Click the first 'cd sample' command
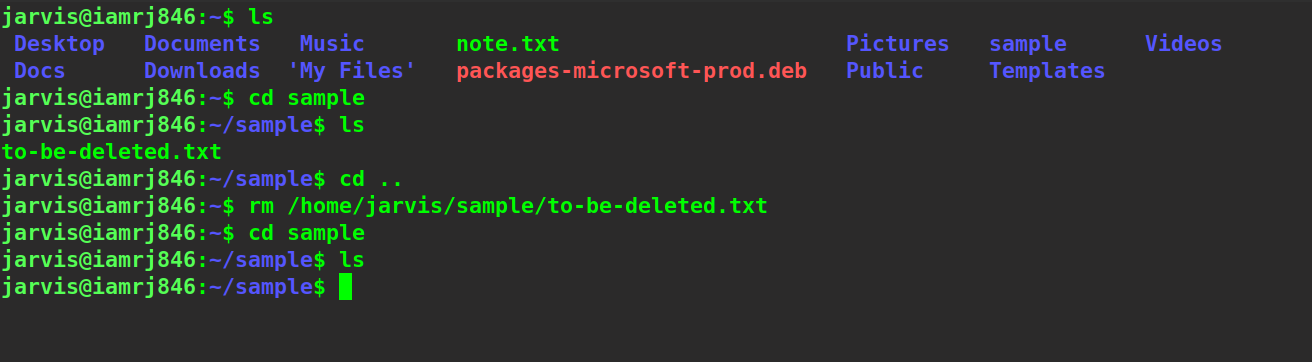The width and height of the screenshot is (1312, 362). click(x=306, y=98)
